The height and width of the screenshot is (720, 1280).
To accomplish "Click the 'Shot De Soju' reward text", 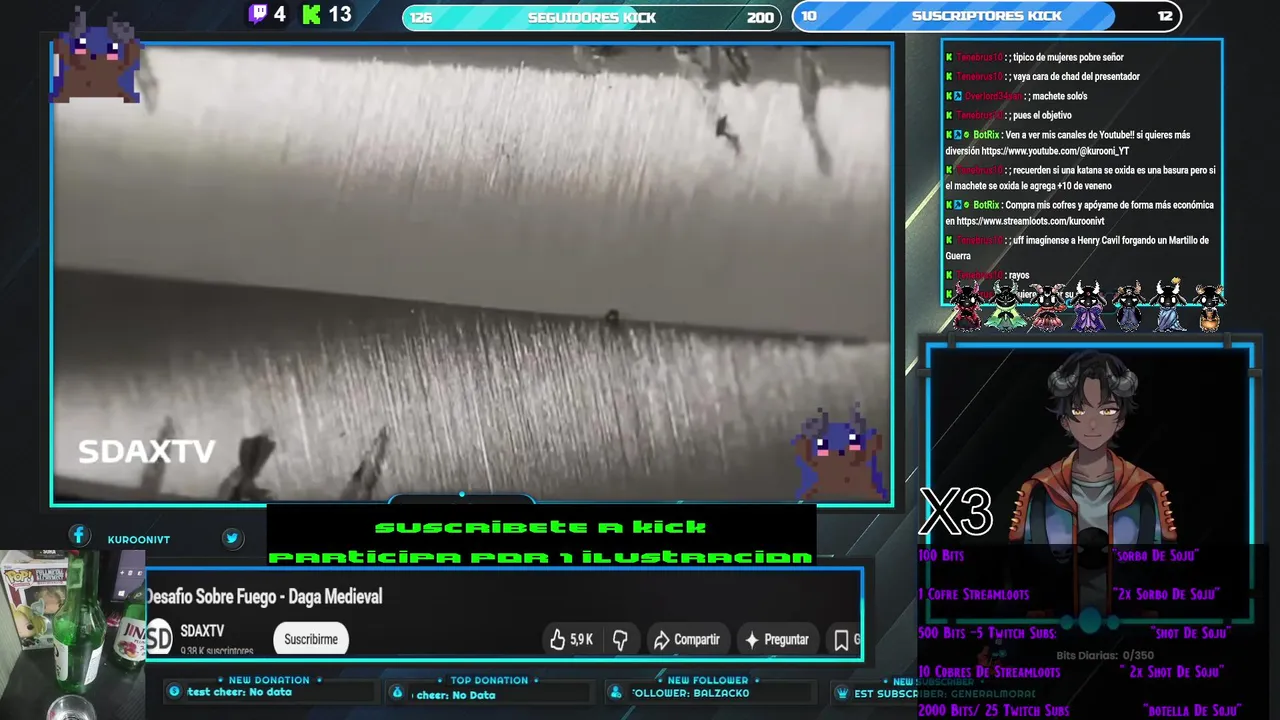I will pyautogui.click(x=1189, y=633).
